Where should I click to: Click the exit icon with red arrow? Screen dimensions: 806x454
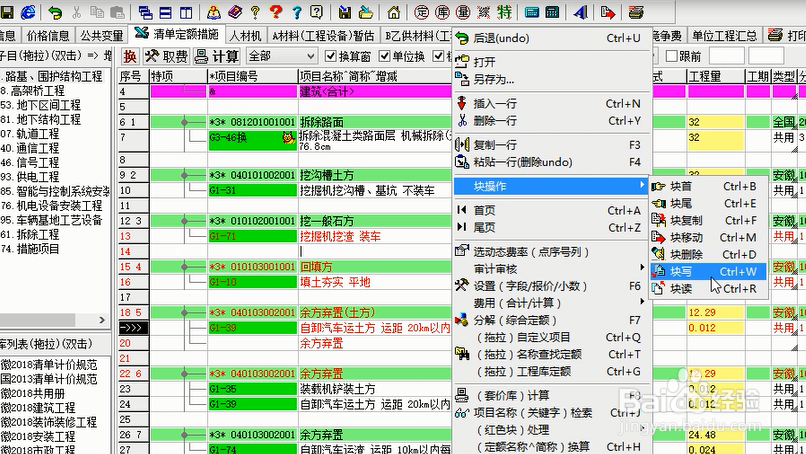608,12
